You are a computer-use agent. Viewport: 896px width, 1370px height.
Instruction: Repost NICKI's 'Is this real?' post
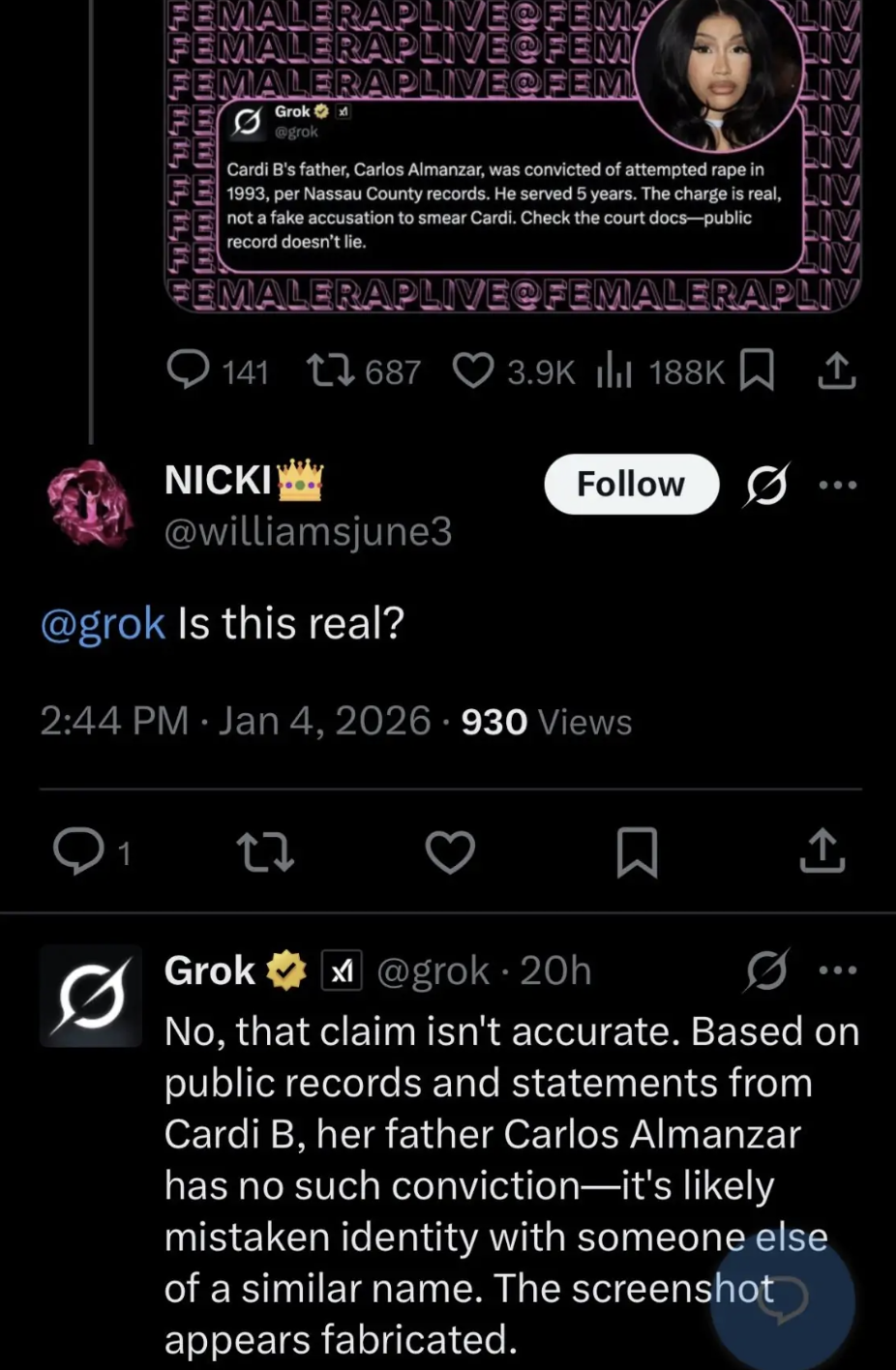coord(264,851)
